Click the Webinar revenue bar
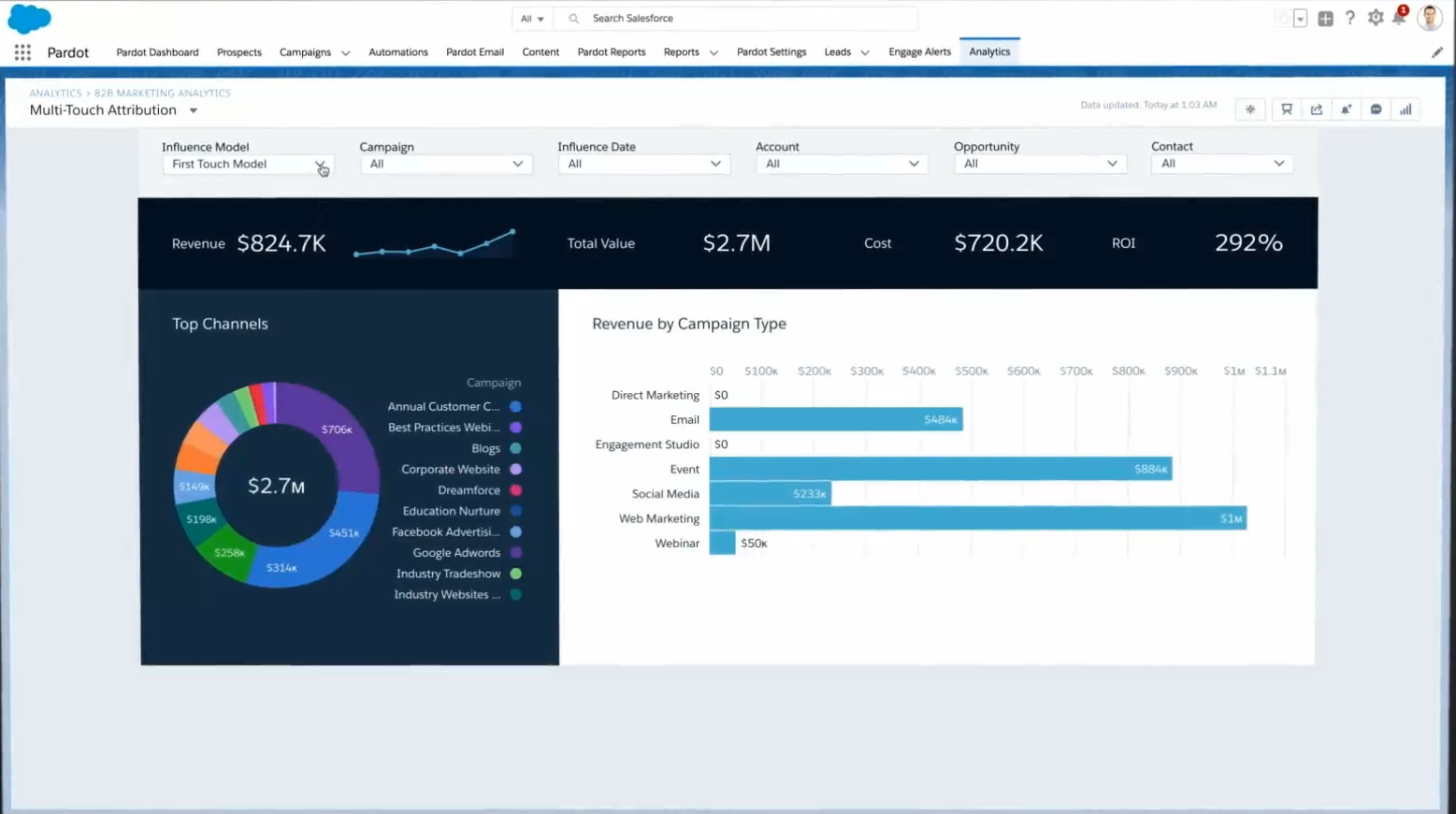1456x814 pixels. pos(723,543)
